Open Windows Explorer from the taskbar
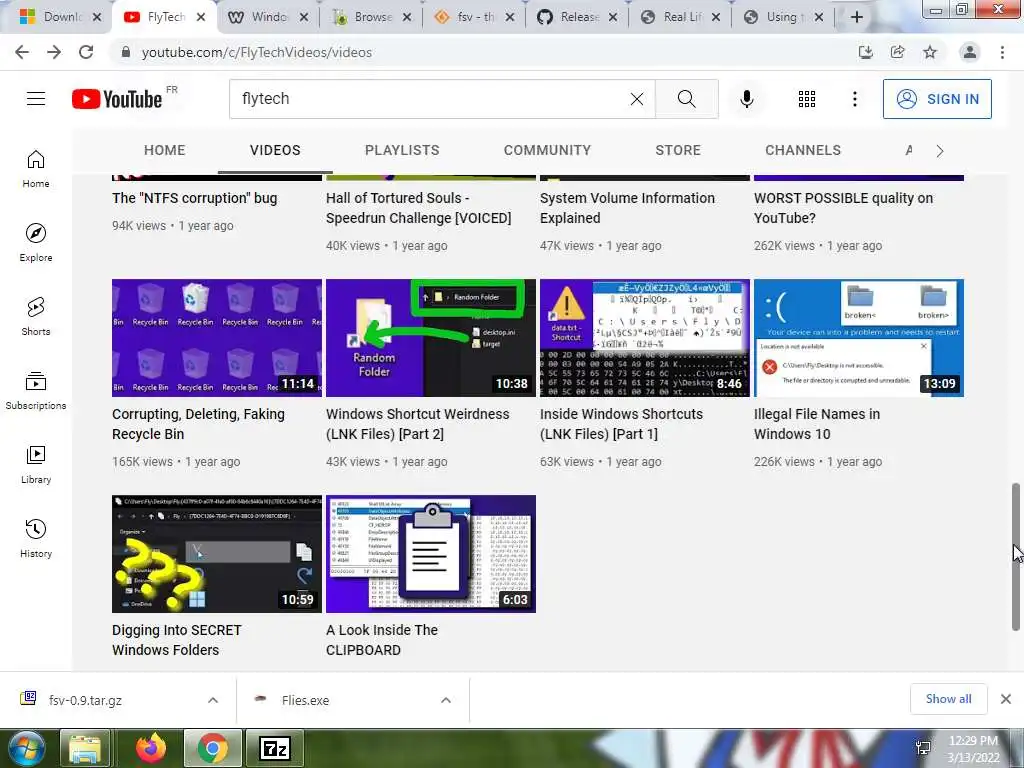The height and width of the screenshot is (768, 1024). pos(85,748)
